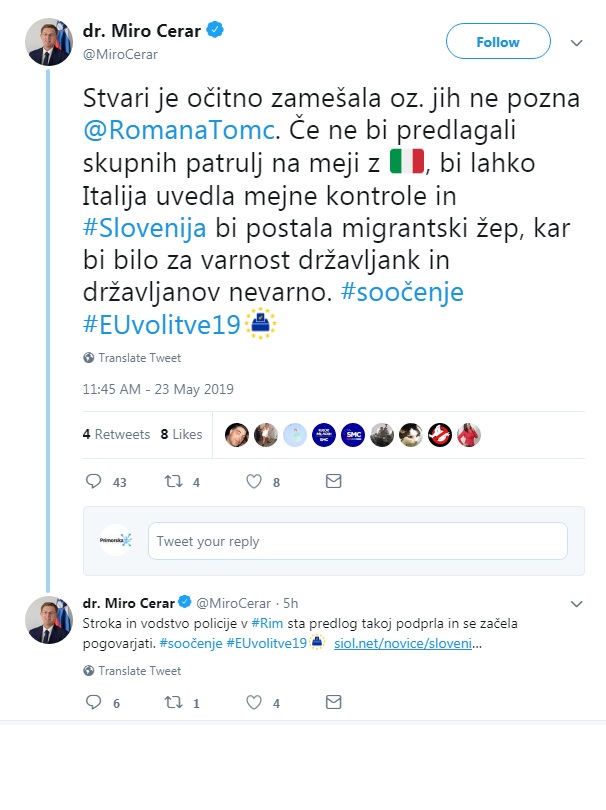
Task: Follow dr. Miro Cerar
Action: pyautogui.click(x=497, y=42)
